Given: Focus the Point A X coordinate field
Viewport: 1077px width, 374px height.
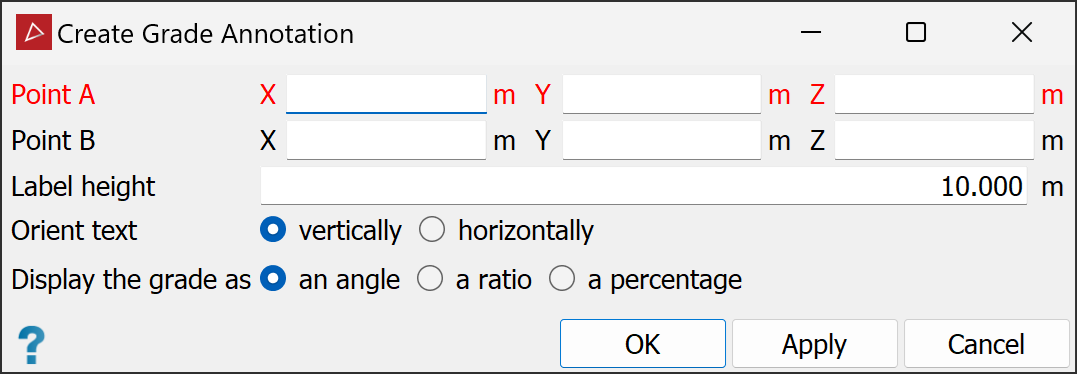Looking at the screenshot, I should pyautogui.click(x=387, y=95).
